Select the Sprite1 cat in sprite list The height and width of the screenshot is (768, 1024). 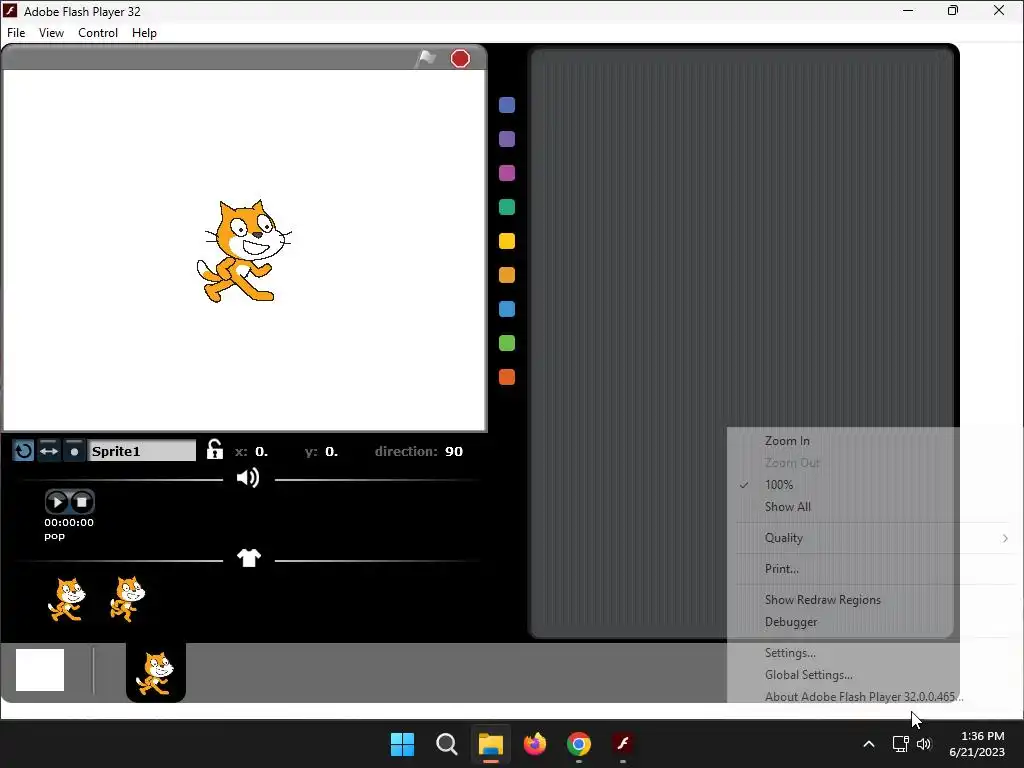point(155,673)
